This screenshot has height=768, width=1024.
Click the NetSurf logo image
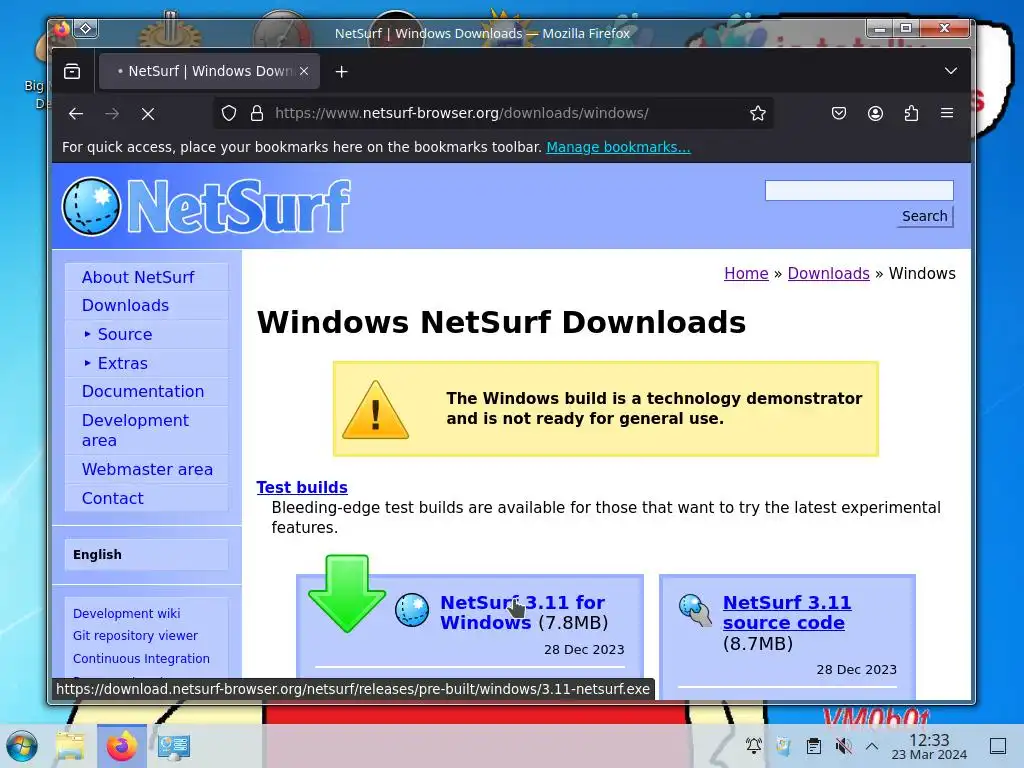[x=206, y=206]
